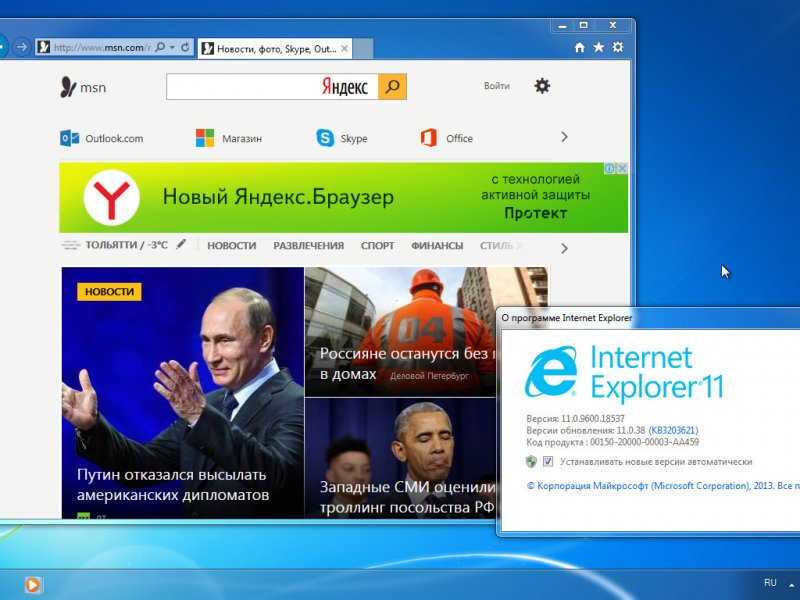
Task: Open msn page settings gear
Action: (542, 86)
